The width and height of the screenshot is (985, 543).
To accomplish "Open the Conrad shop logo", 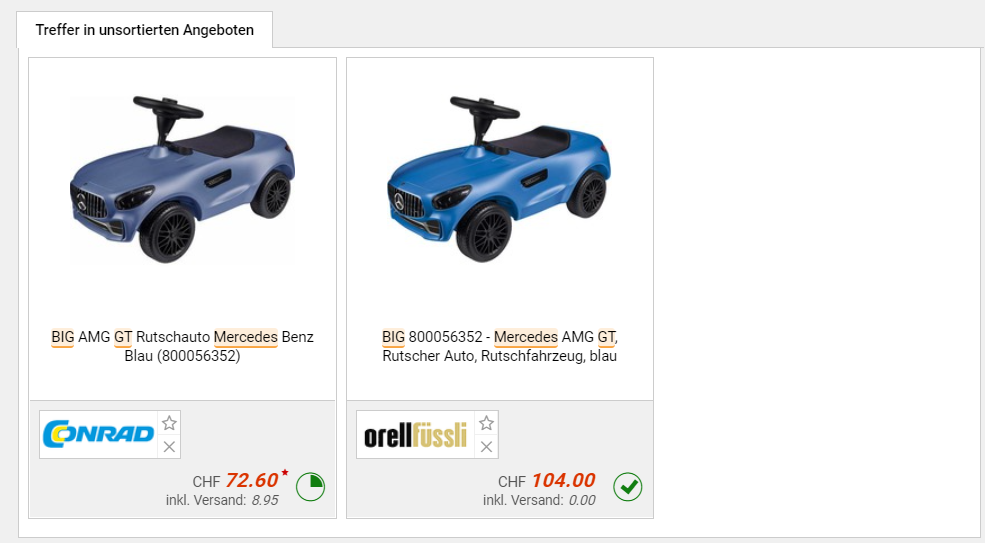I will (98, 434).
